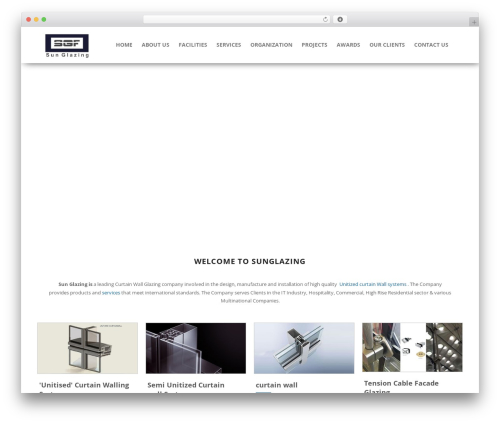Focus the browser address bar
The image size is (500, 423).
(237, 20)
